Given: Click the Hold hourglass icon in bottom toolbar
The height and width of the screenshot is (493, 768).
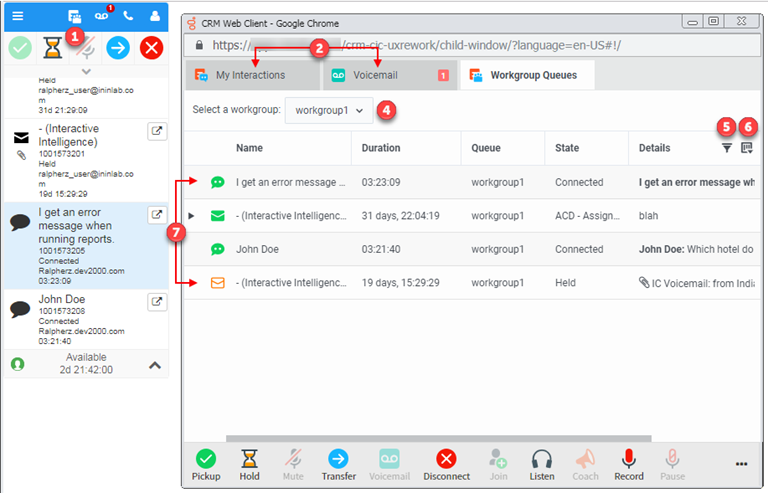Looking at the screenshot, I should 250,460.
